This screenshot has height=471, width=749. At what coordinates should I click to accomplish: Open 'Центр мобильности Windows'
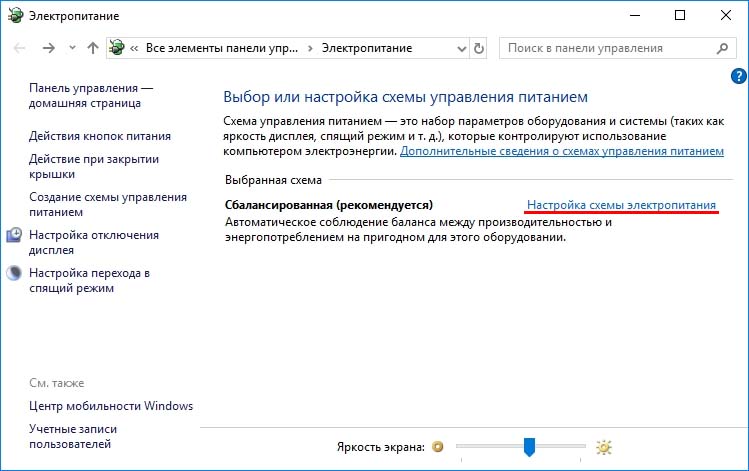click(111, 406)
